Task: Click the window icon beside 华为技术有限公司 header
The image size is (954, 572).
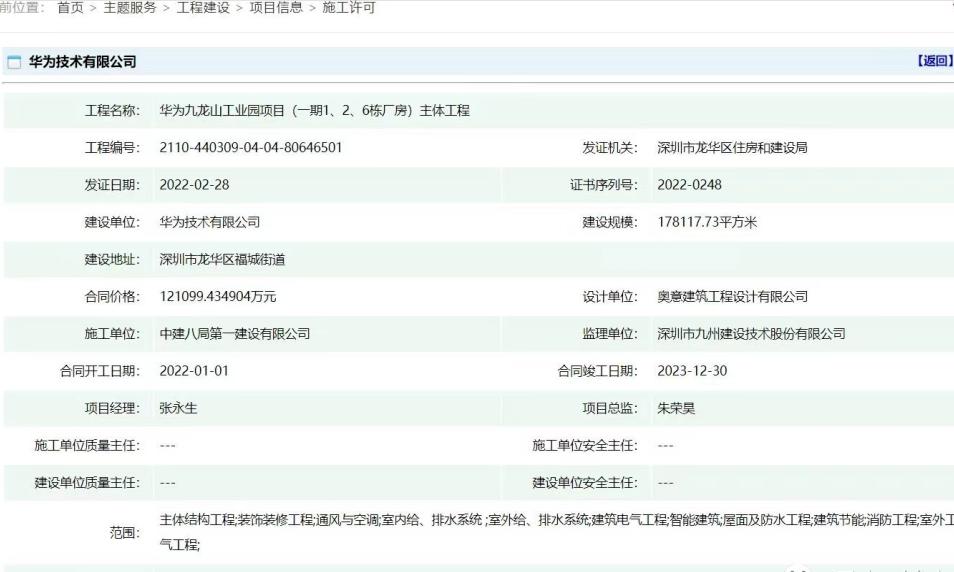Action: point(13,61)
